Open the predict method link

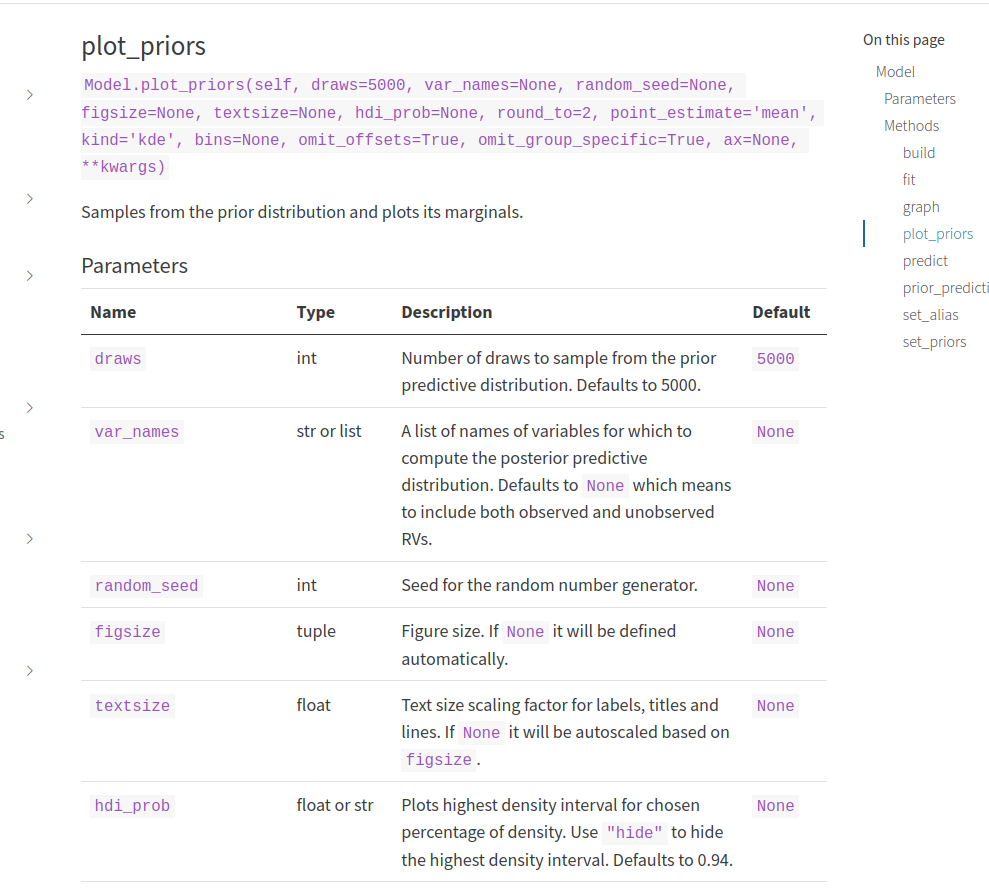pos(925,260)
